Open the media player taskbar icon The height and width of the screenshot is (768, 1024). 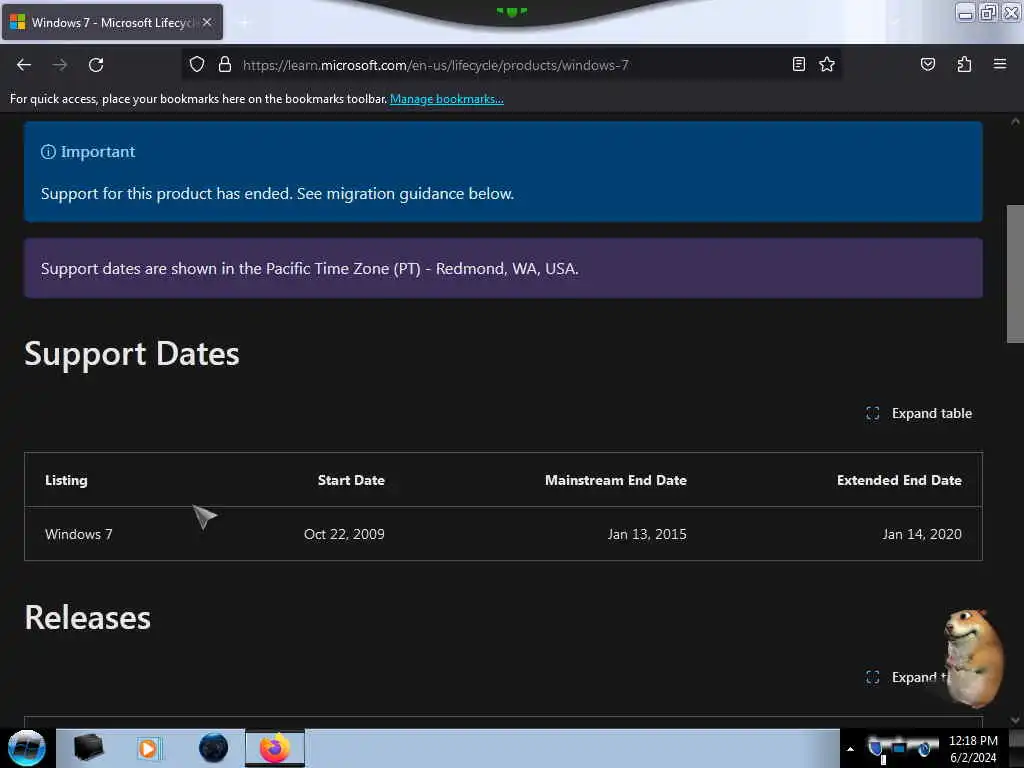click(x=149, y=748)
